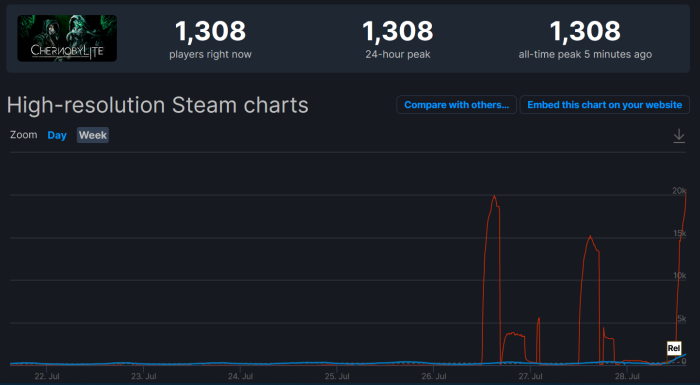Click Embed this chart on your website

(604, 105)
